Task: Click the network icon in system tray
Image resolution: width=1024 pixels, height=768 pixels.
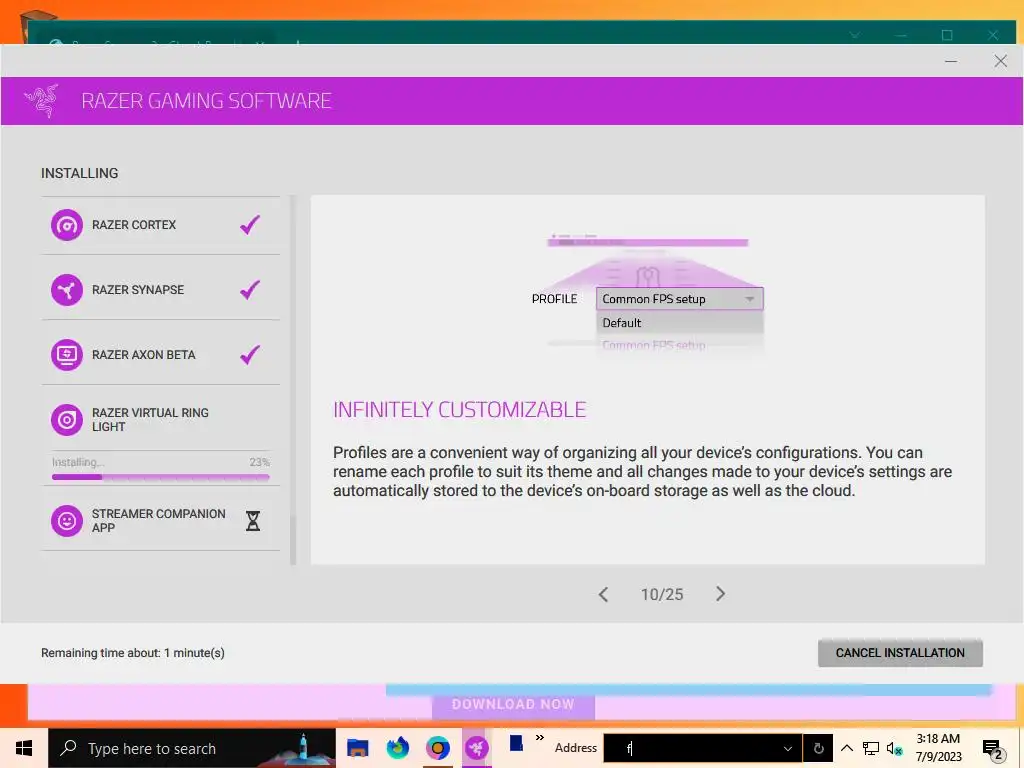Action: click(871, 748)
